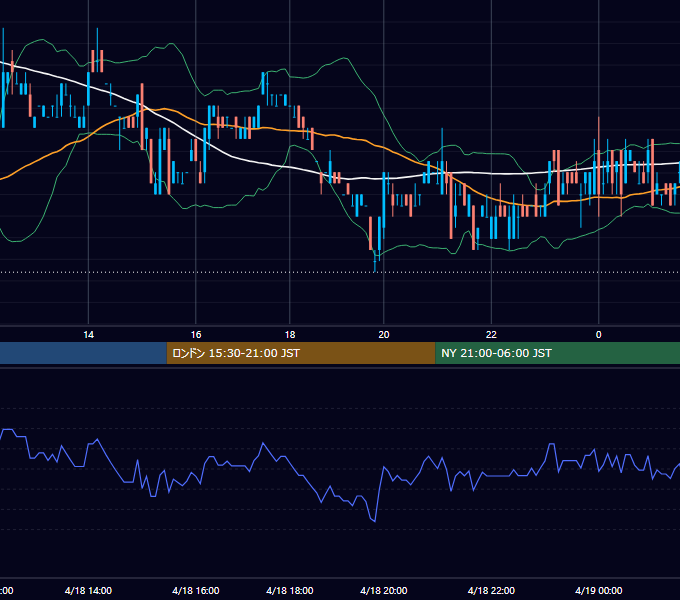
Task: Click the 0 hour axis label
Action: 598,335
